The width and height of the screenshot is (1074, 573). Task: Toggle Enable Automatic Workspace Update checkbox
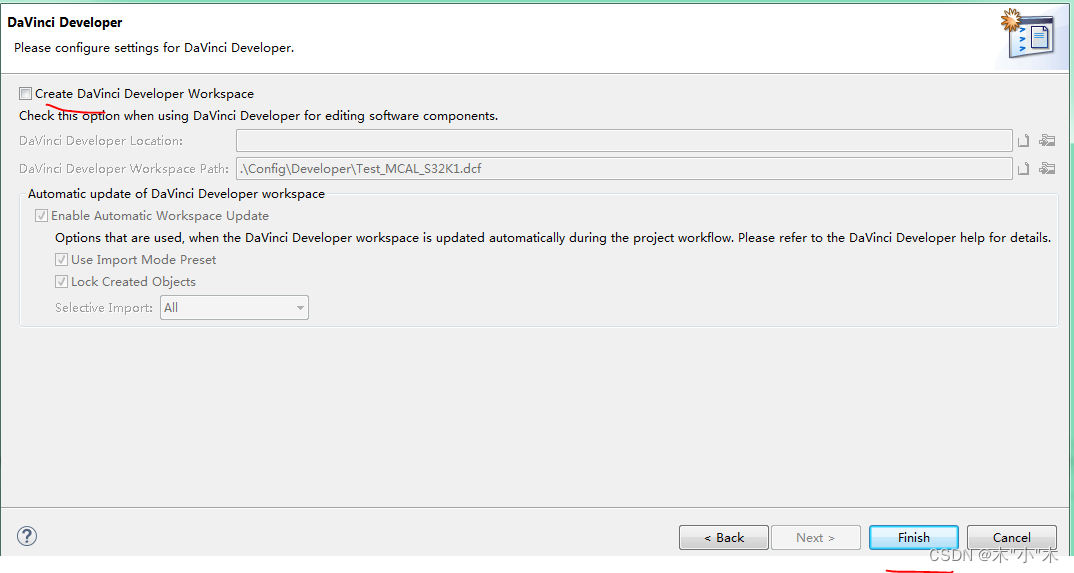pyautogui.click(x=41, y=216)
